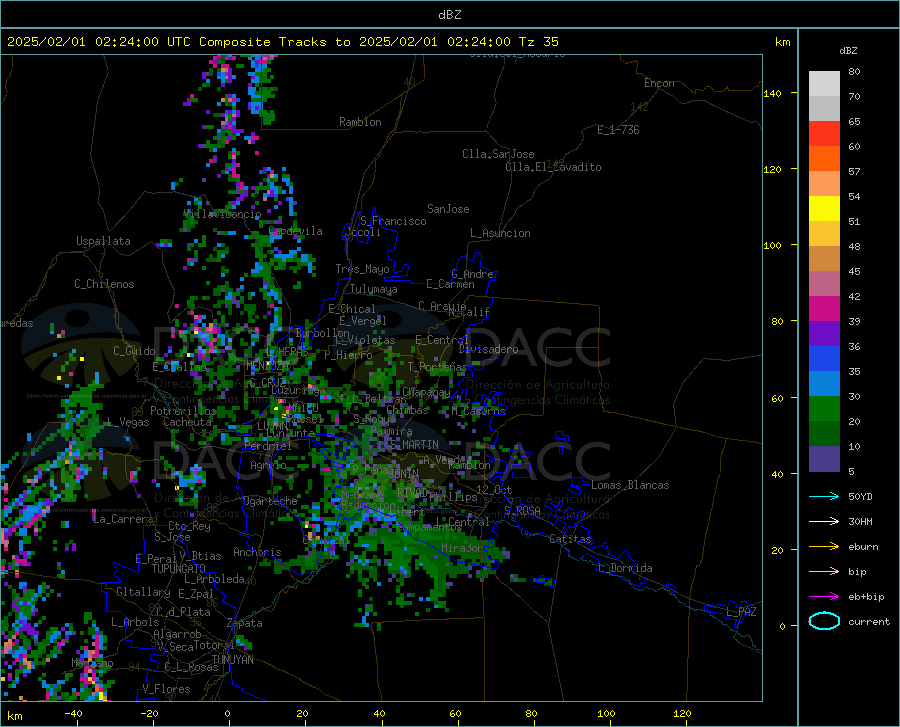Pick the dark orange swatch below red
This screenshot has width=900, height=727.
824,159
